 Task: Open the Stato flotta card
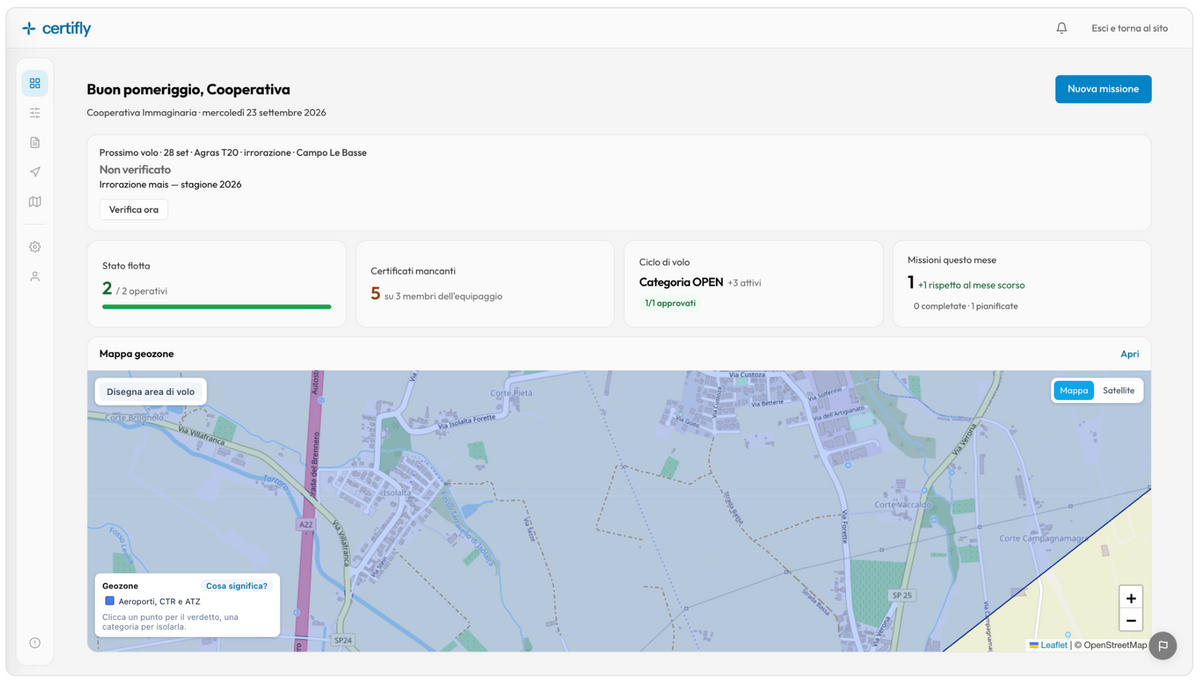tap(217, 284)
